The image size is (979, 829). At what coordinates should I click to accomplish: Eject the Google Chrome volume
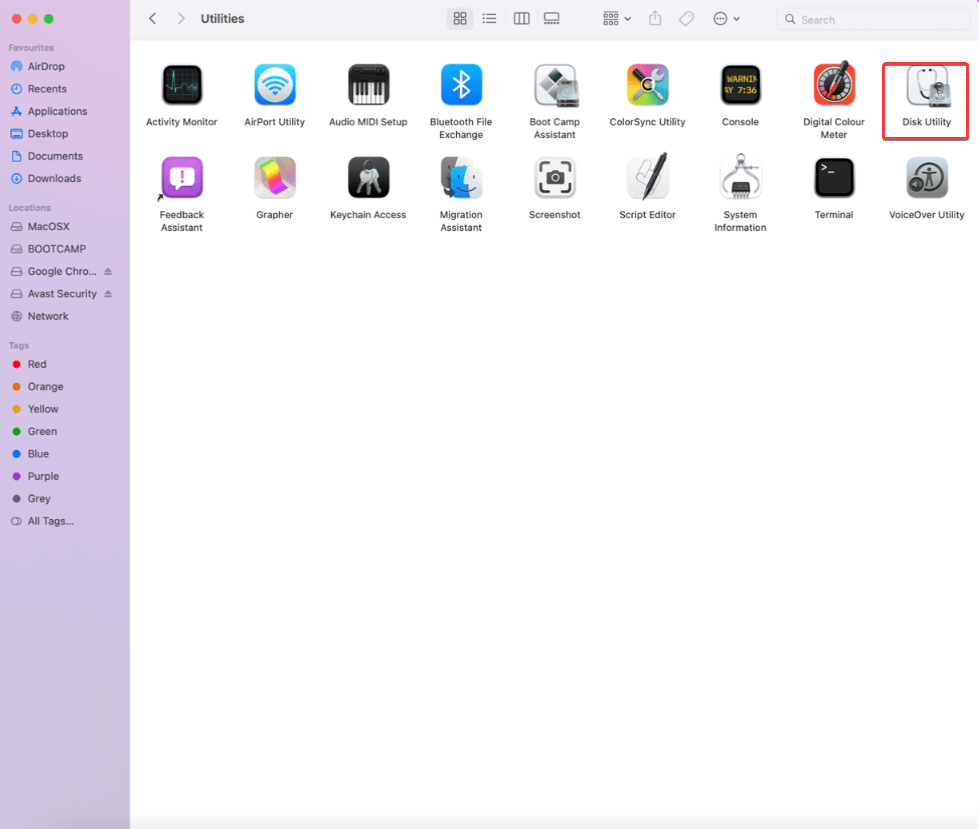tap(108, 272)
